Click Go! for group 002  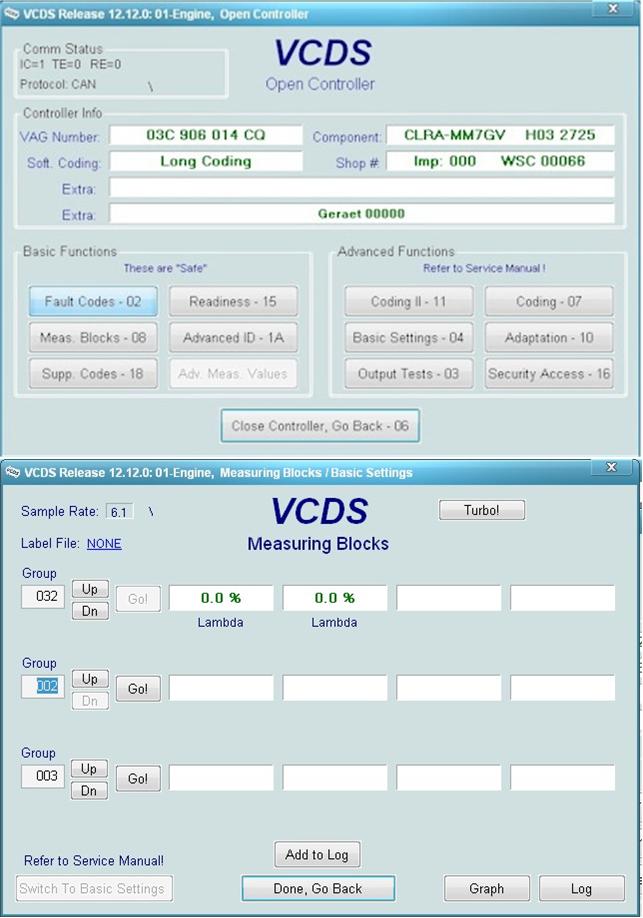pyautogui.click(x=138, y=689)
